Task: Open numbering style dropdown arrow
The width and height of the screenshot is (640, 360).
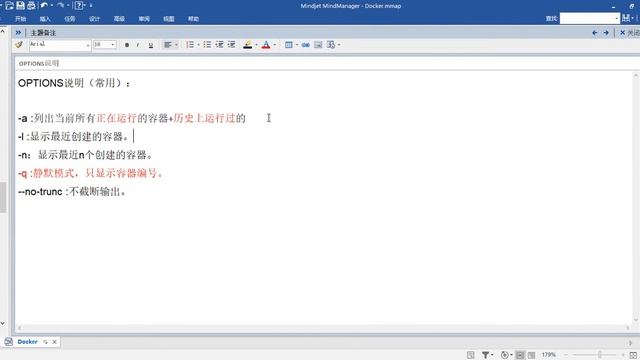Action: (x=198, y=45)
